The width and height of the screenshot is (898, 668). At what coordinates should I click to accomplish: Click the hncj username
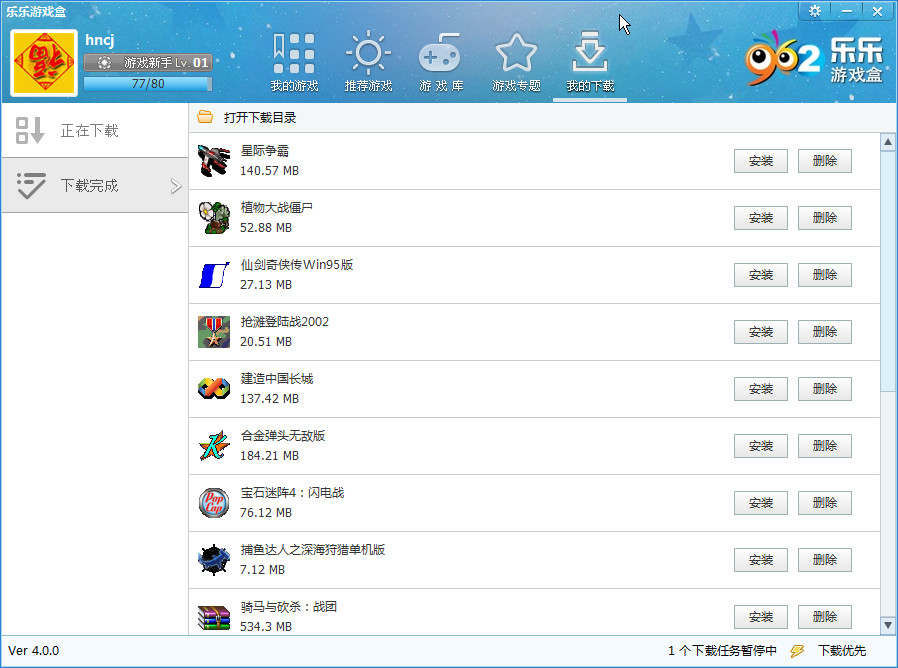(100, 40)
